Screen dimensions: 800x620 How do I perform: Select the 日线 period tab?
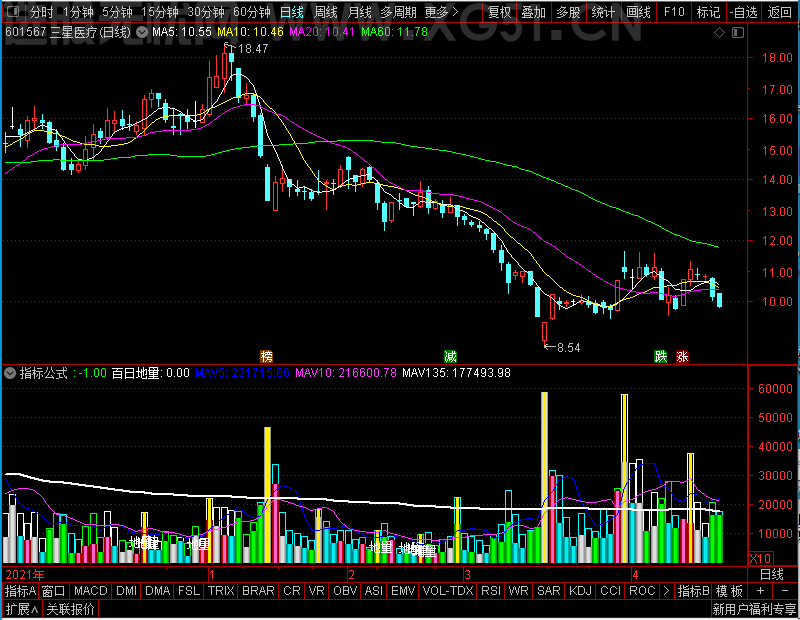click(x=292, y=12)
